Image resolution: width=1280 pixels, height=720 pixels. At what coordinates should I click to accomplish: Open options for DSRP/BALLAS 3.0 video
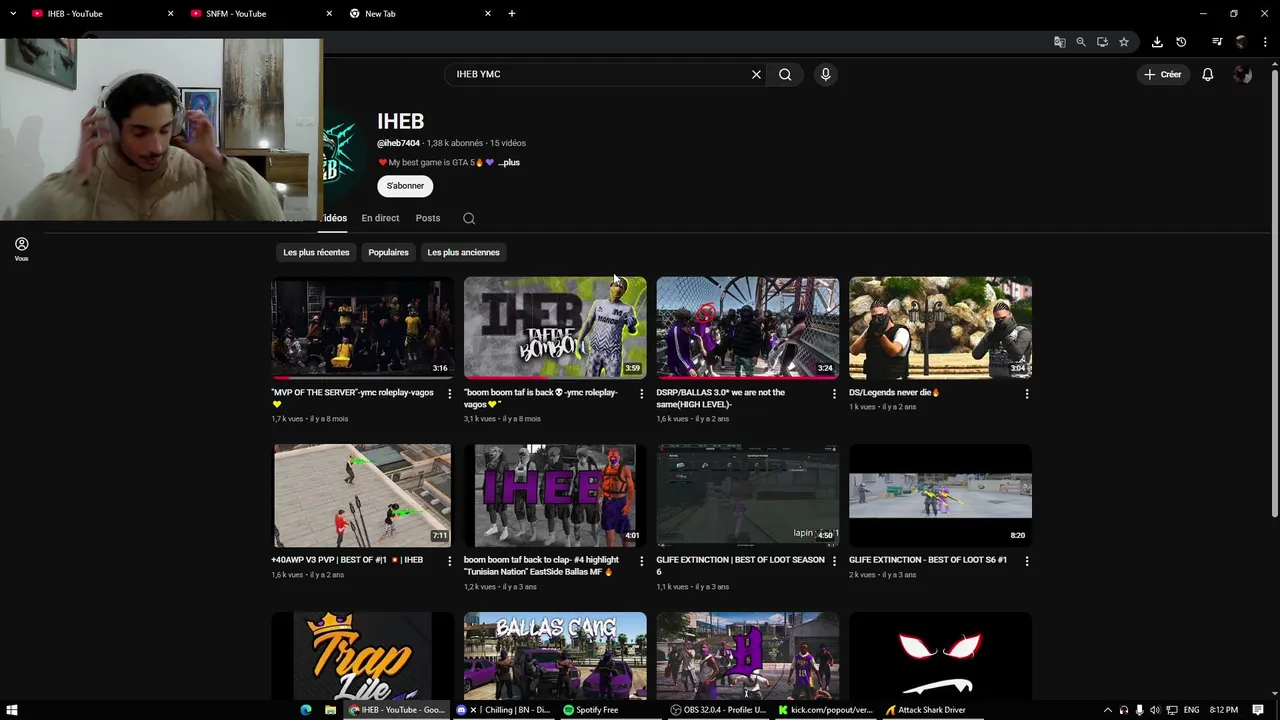[x=834, y=394]
